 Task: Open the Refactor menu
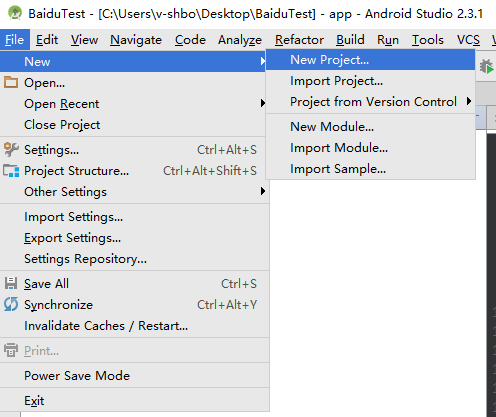[x=299, y=40]
